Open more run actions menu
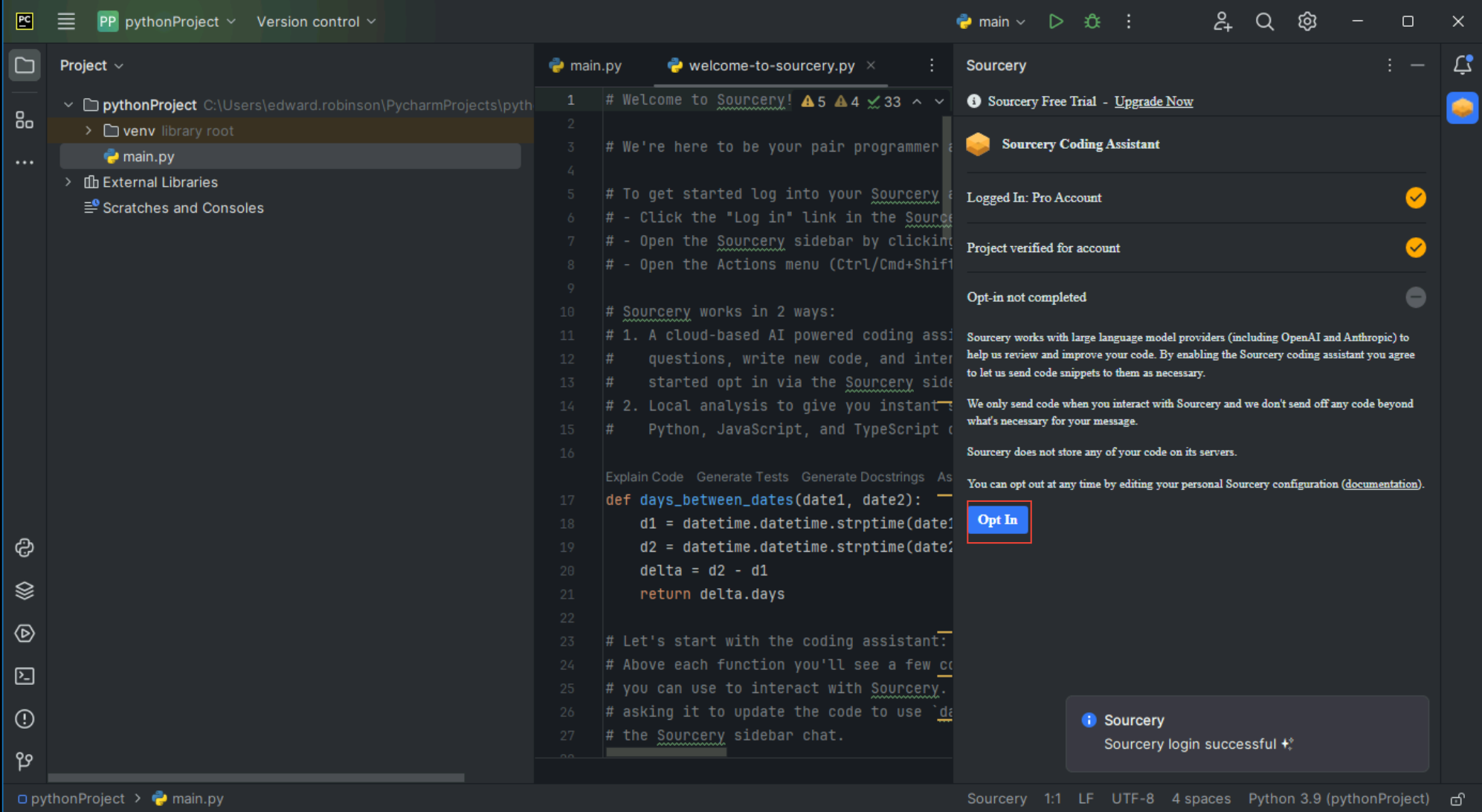 [1128, 22]
